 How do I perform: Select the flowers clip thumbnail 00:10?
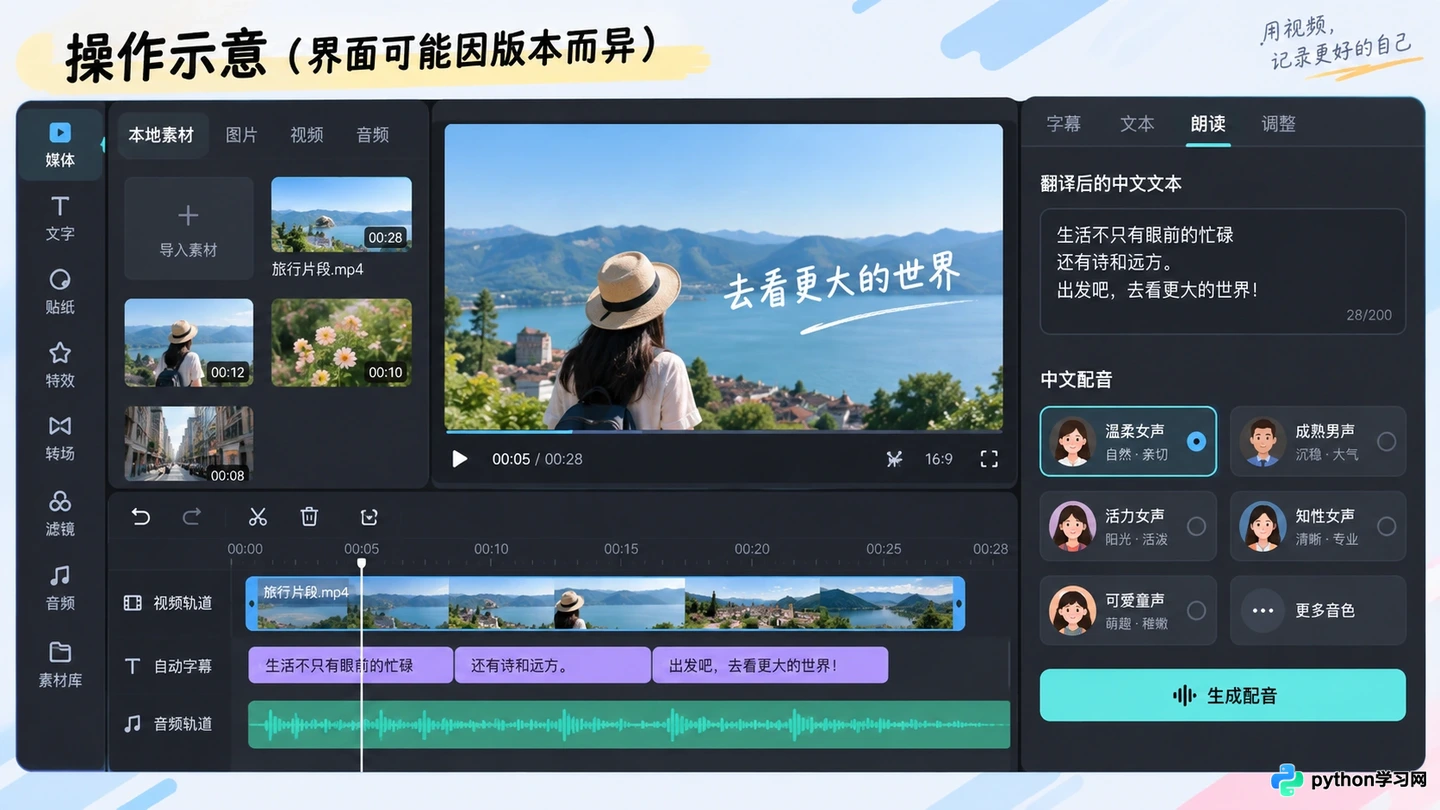click(x=341, y=343)
